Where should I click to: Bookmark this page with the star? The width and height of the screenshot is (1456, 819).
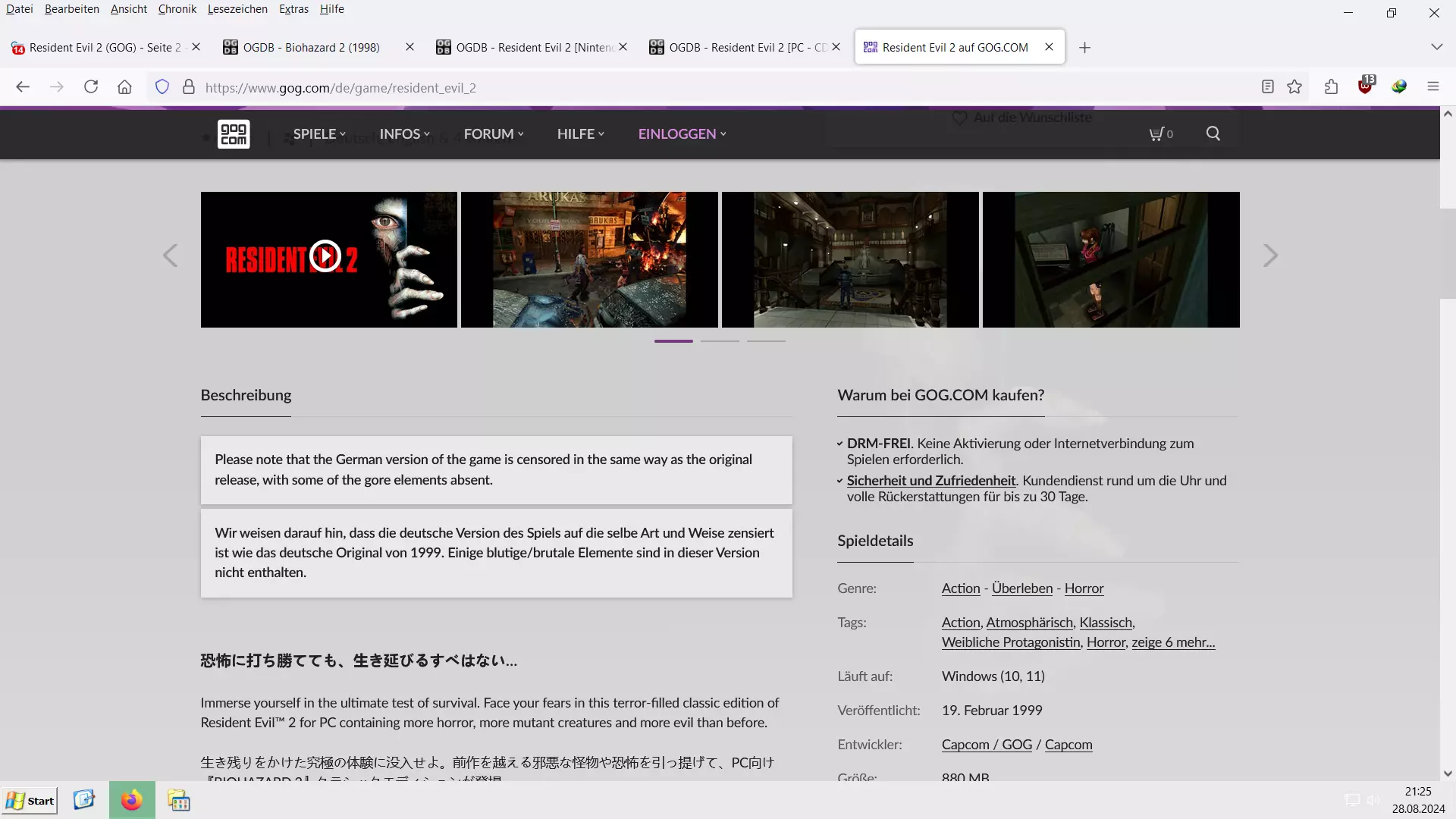coord(1294,87)
